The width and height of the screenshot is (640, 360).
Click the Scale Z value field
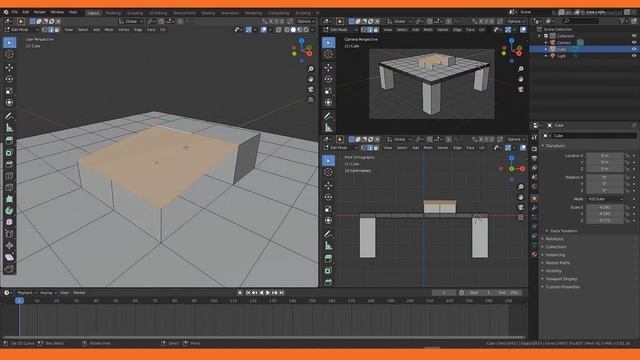click(x=605, y=220)
